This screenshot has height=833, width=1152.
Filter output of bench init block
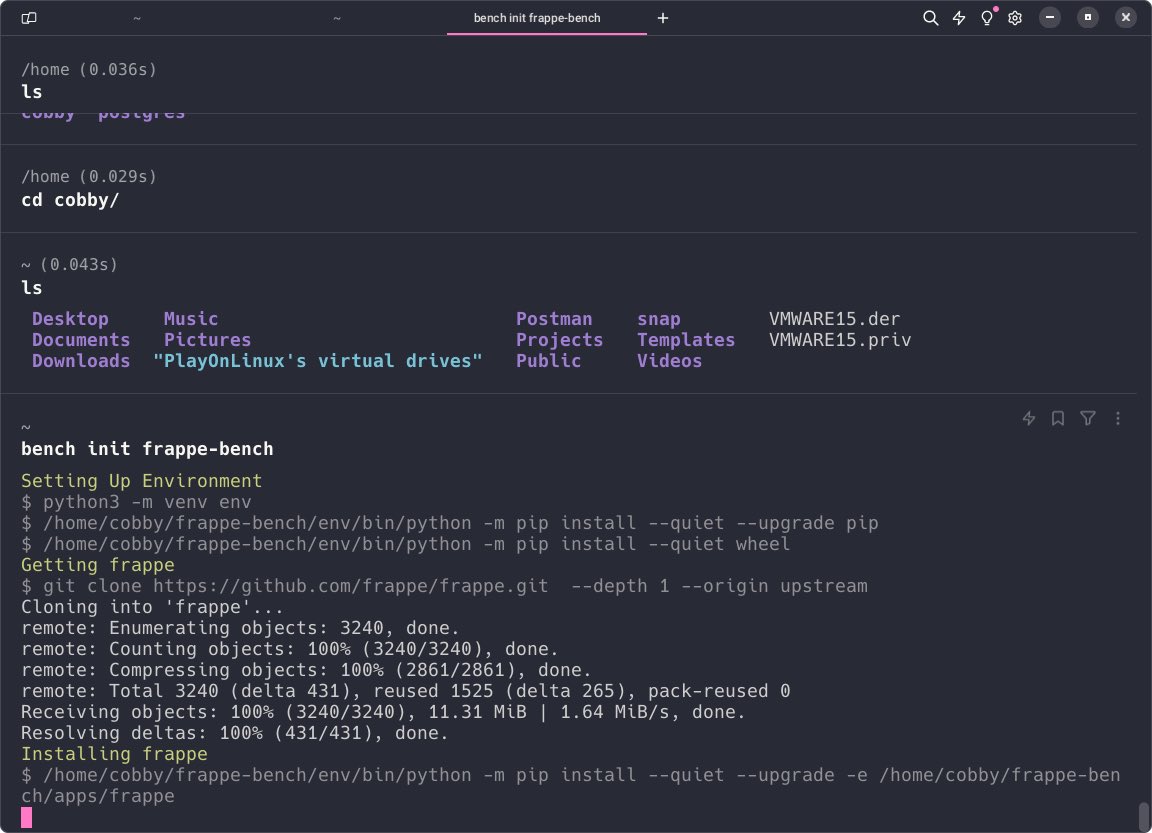click(x=1088, y=418)
